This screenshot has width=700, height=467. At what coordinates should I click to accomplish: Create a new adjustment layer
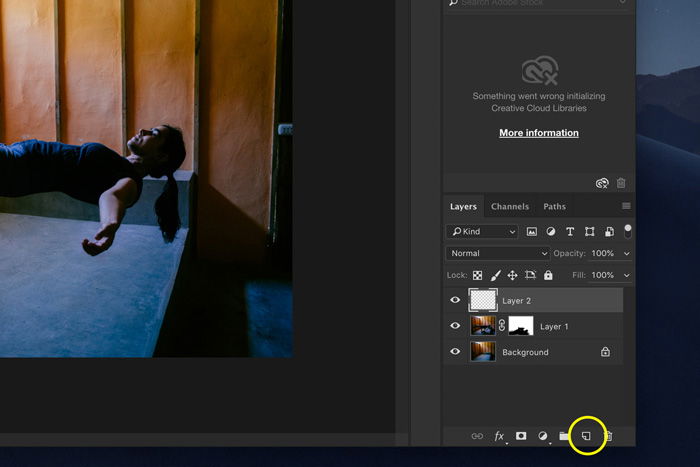click(543, 437)
